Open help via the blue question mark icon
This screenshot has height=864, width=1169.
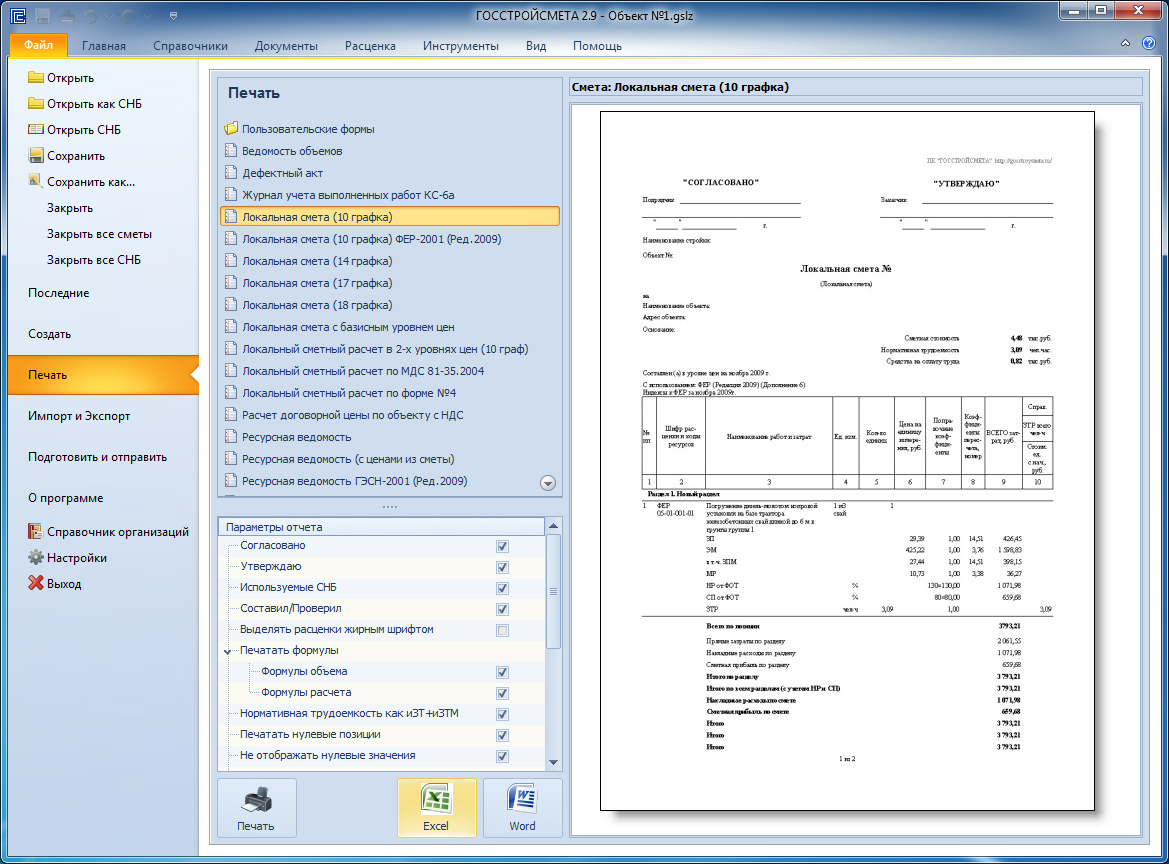click(x=1149, y=43)
